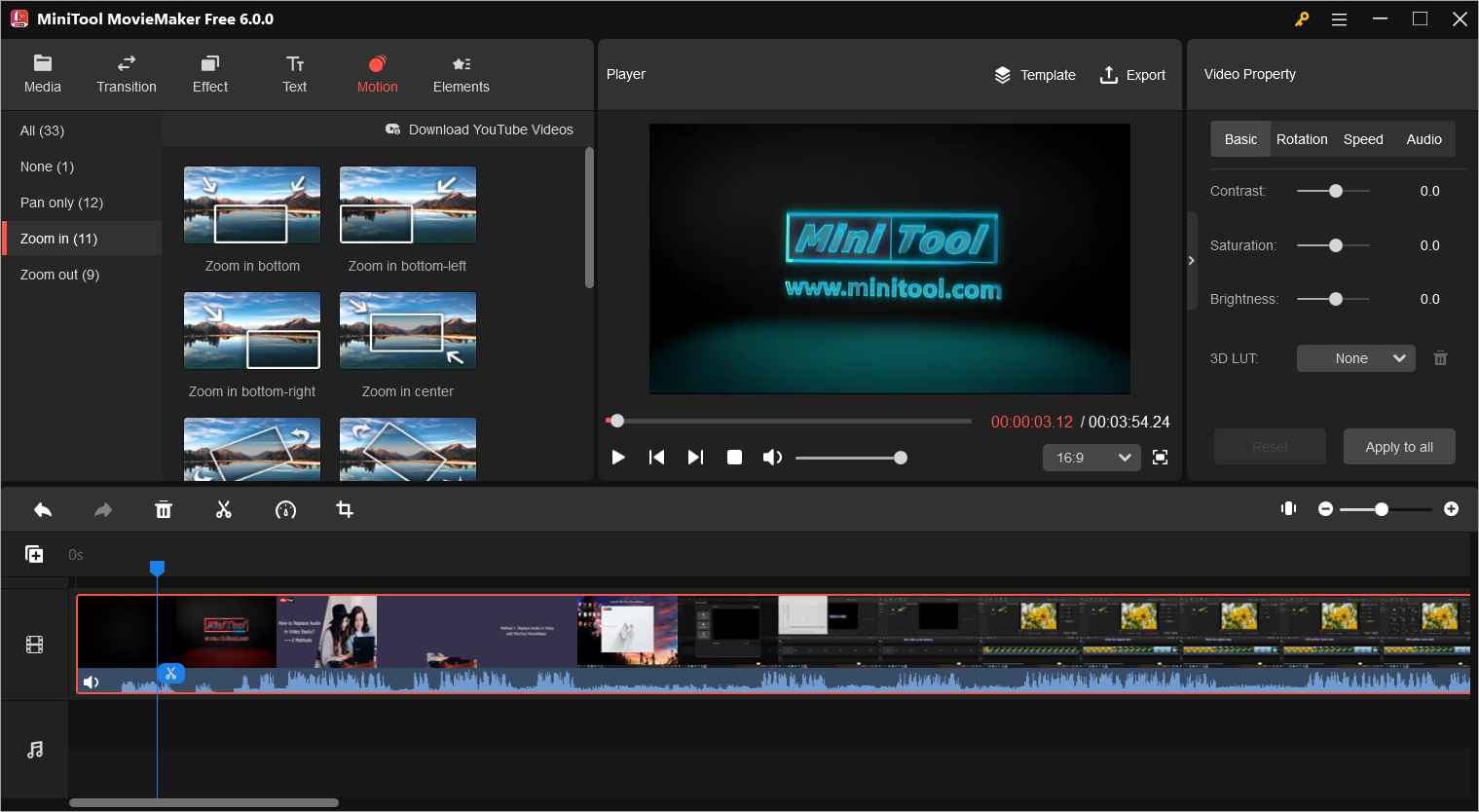This screenshot has height=812, width=1479.
Task: Delete the 3D LUT with trash icon
Action: (1440, 358)
